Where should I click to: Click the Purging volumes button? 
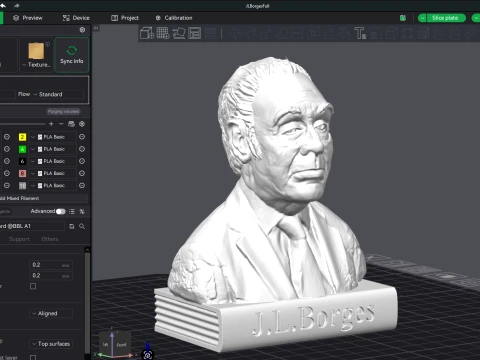[x=63, y=111]
